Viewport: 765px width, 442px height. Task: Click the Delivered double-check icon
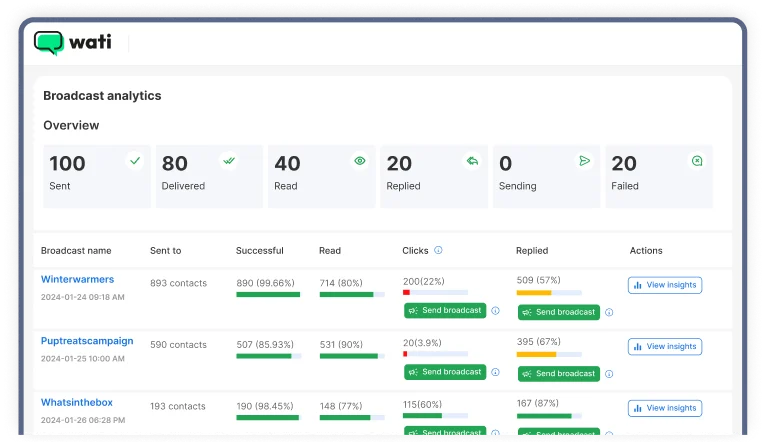pos(229,160)
